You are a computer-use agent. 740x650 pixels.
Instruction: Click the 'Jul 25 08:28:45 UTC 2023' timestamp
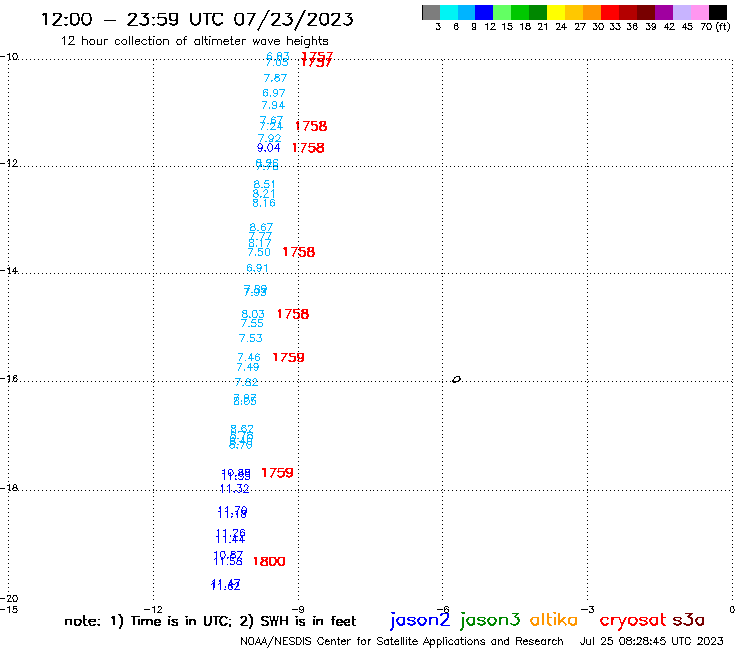(x=651, y=641)
